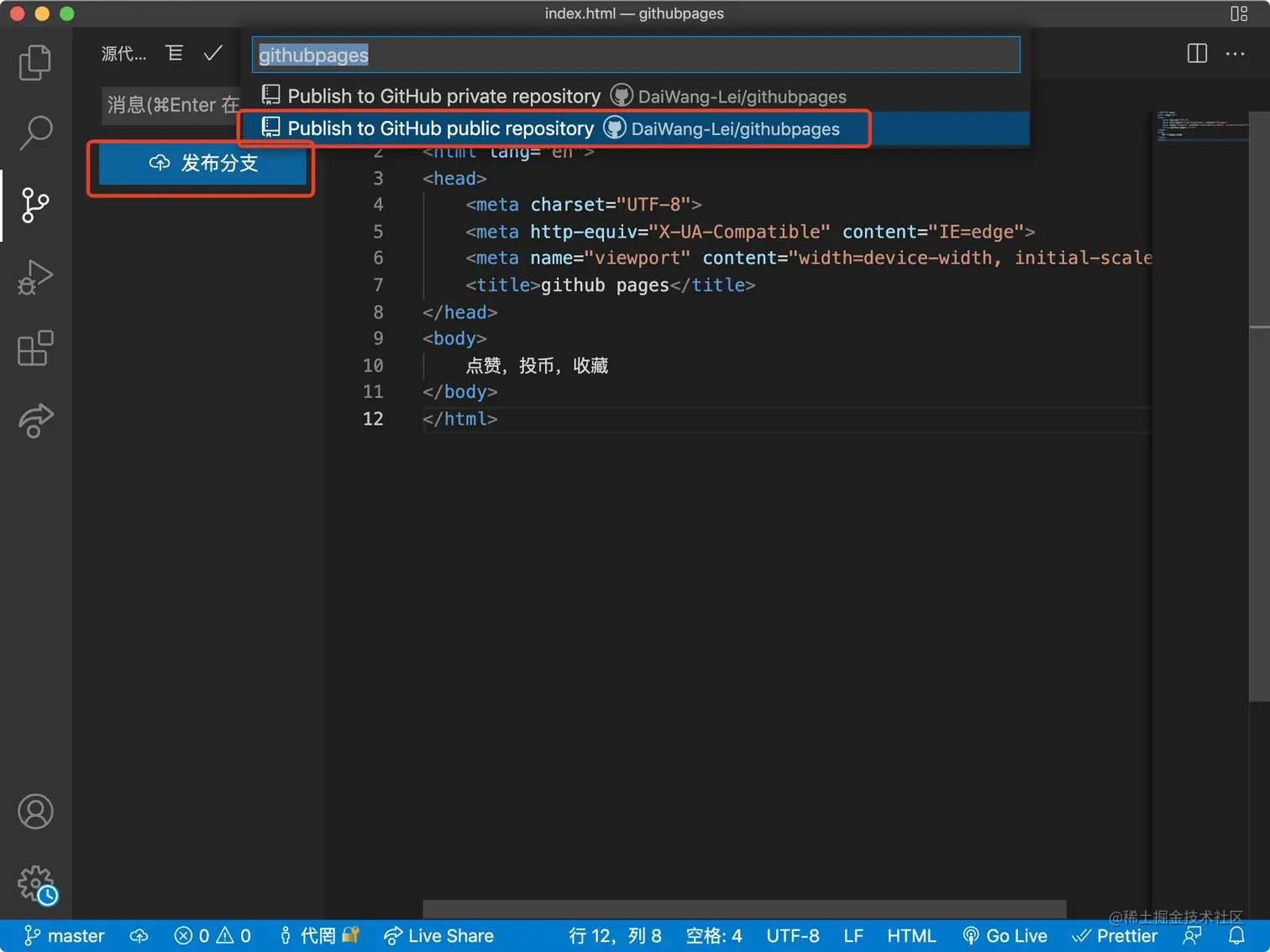Select Publish to GitHub public repository
Image resolution: width=1270 pixels, height=952 pixels.
635,128
